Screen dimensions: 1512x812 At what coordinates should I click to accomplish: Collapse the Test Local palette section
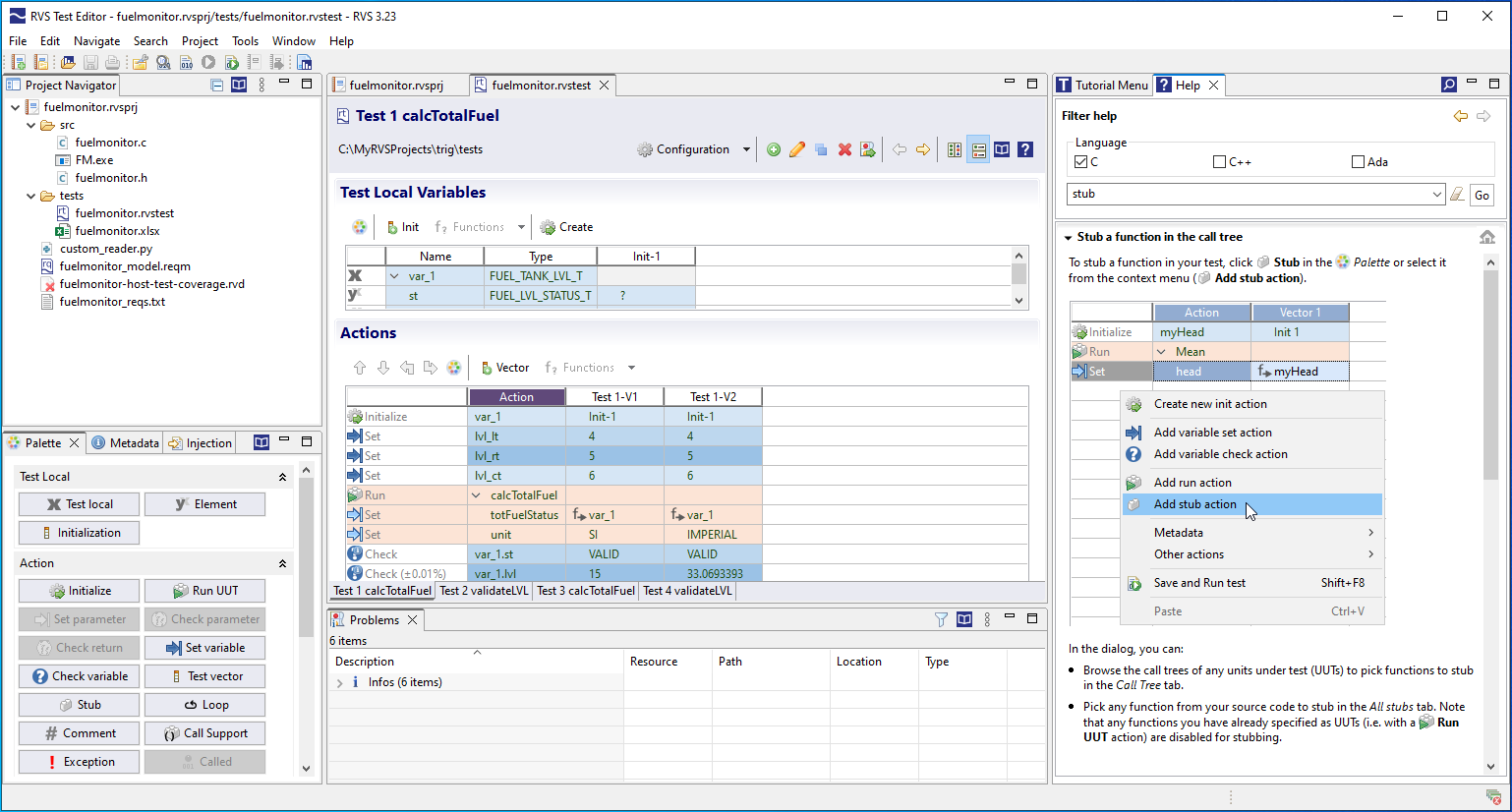(282, 477)
